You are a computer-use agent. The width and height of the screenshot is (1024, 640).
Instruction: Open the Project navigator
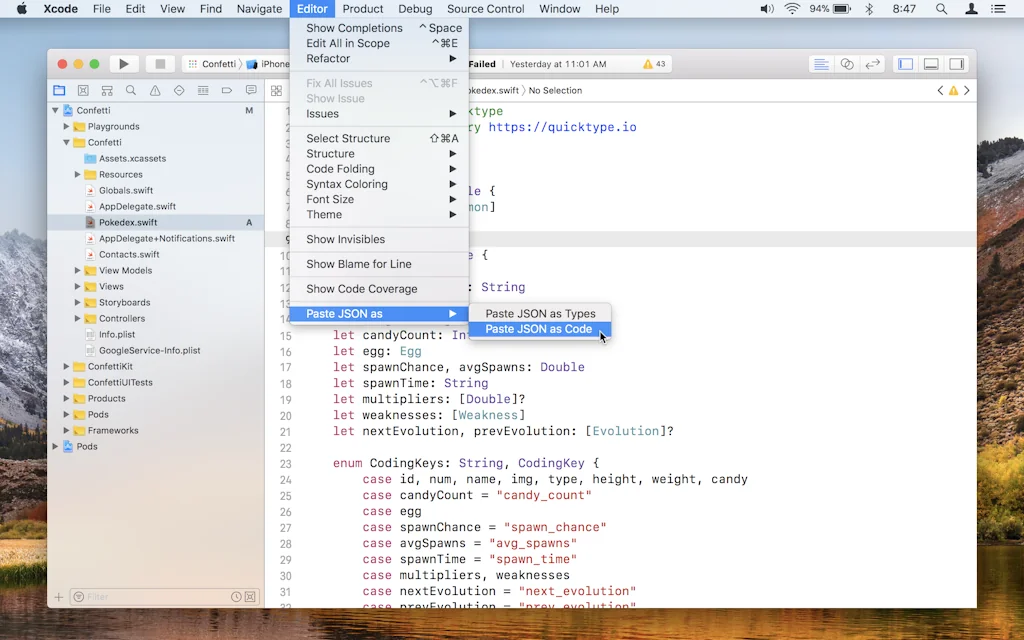click(59, 89)
